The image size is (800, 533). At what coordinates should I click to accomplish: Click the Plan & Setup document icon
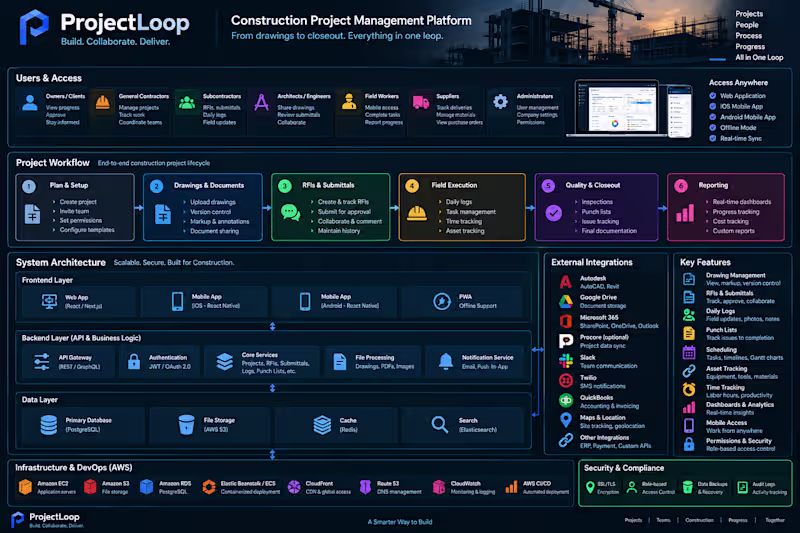[x=32, y=214]
